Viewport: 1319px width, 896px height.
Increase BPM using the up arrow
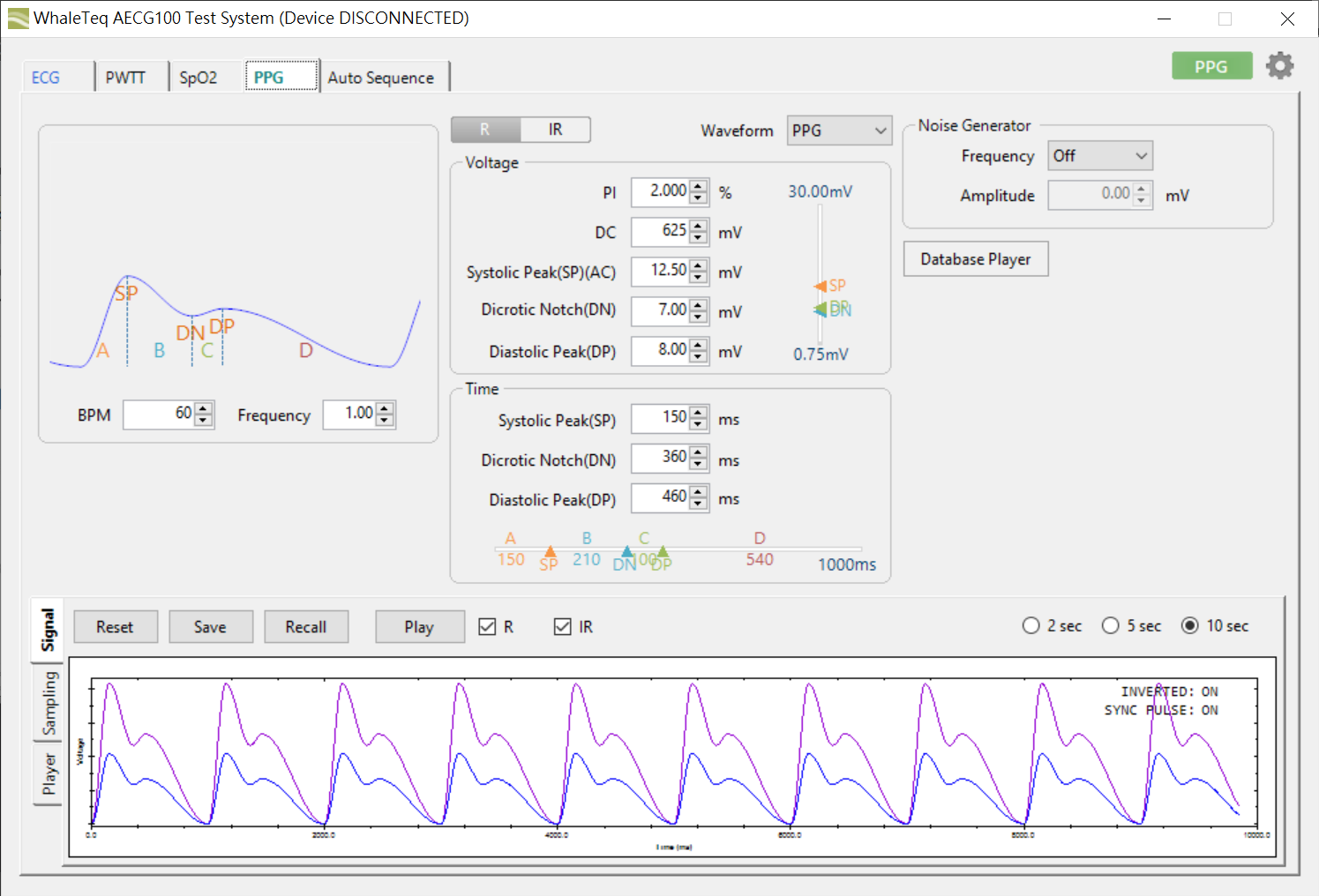(x=204, y=409)
